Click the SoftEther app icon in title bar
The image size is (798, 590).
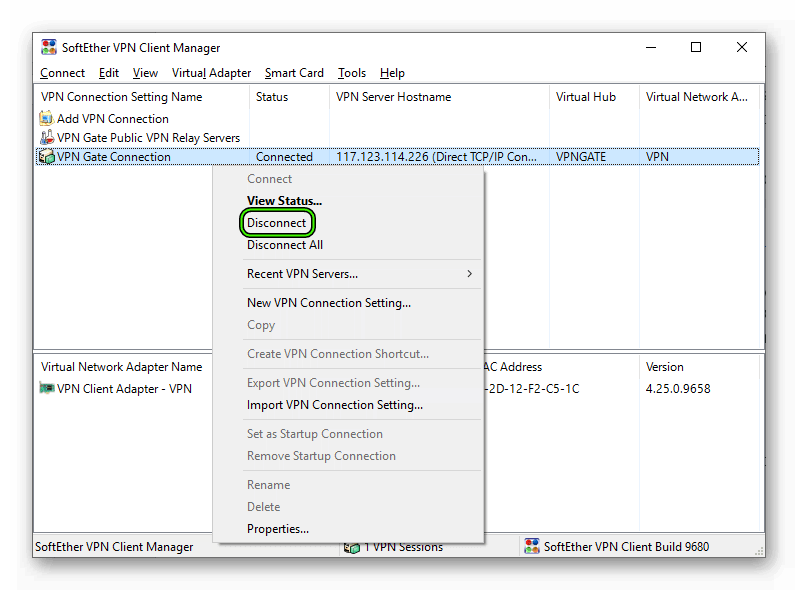coord(49,47)
